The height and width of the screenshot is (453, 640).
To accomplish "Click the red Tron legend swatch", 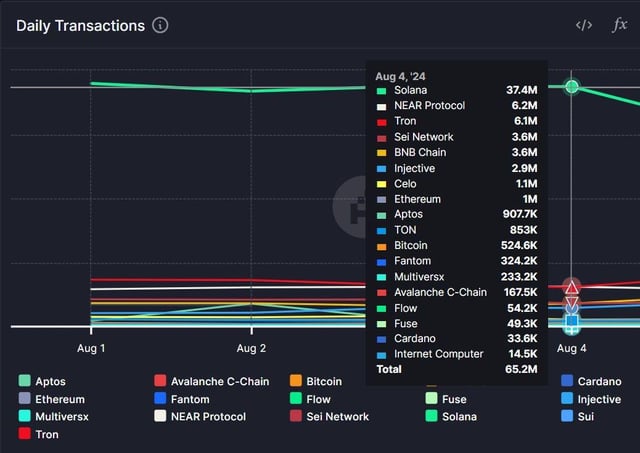I will pyautogui.click(x=24, y=434).
